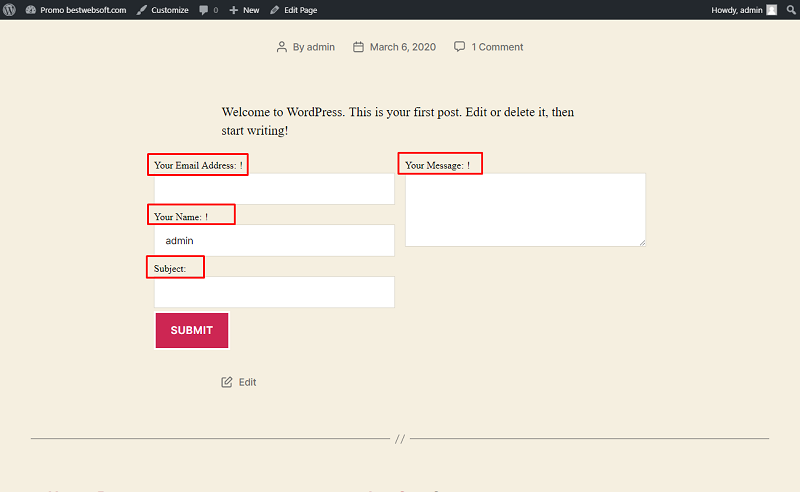This screenshot has height=492, width=800.
Task: Select the dashboard icon beside site name
Action: click(31, 10)
